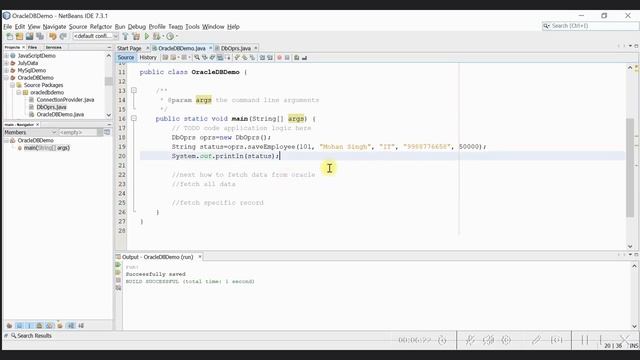Switch to the Services panel tab
640x360 pixels.
[53, 47]
